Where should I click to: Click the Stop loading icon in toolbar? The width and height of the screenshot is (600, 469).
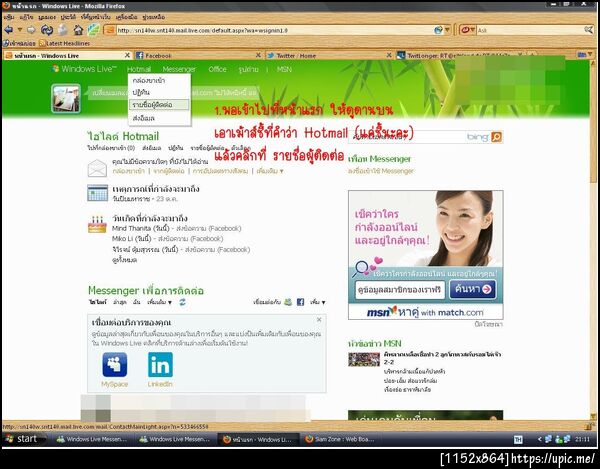63,30
